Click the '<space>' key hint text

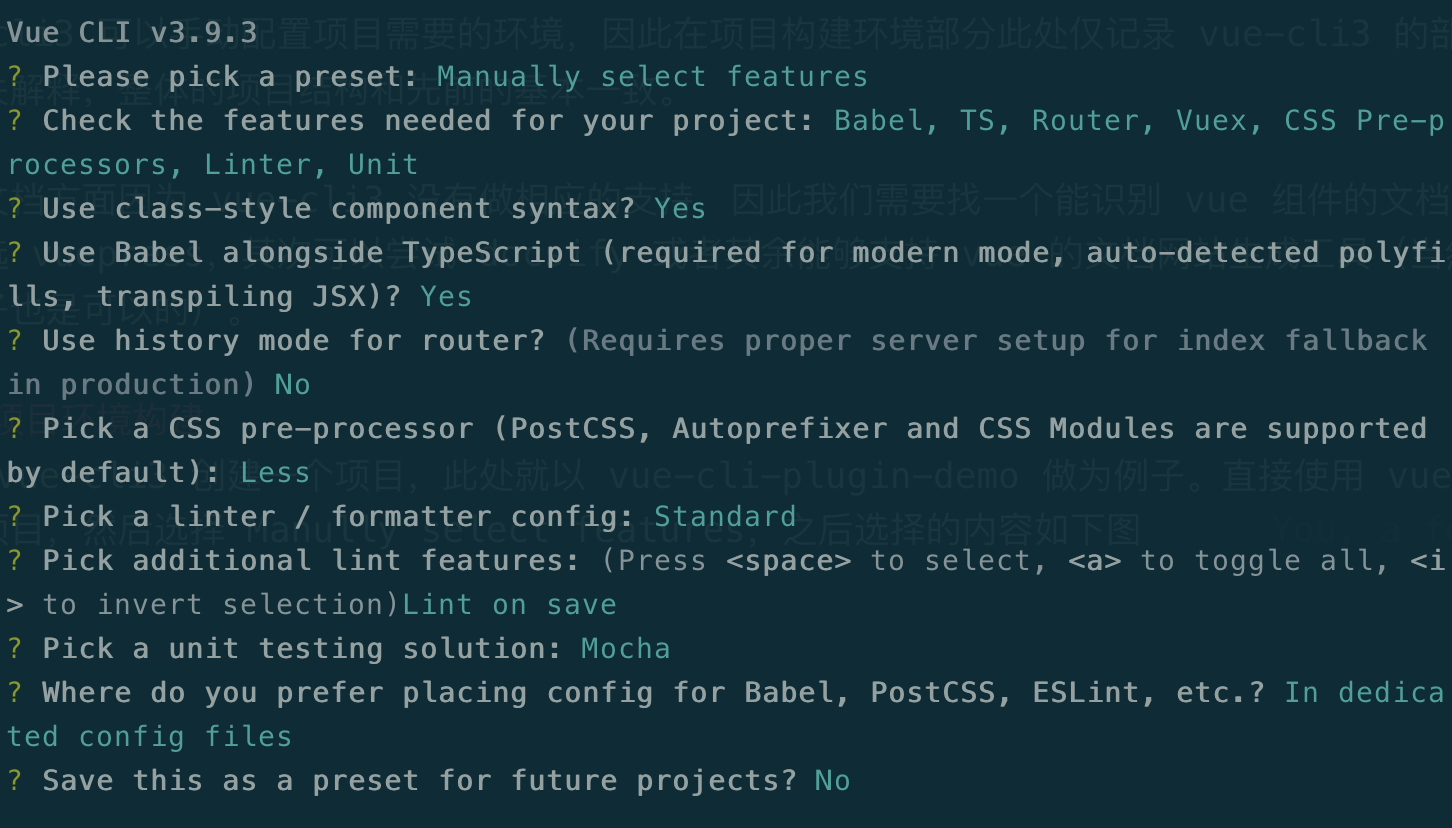788,561
